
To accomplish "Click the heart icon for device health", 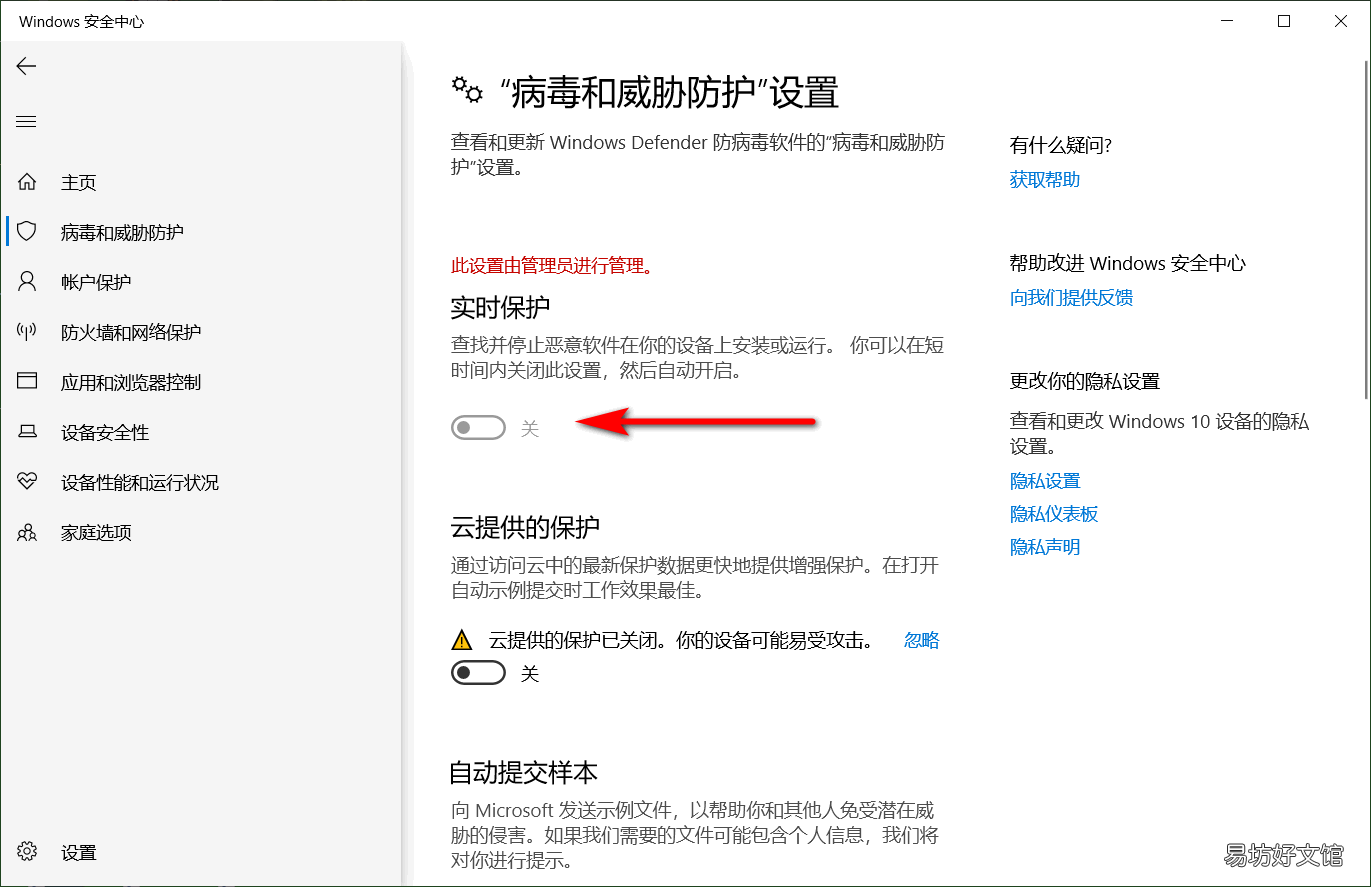I will pyautogui.click(x=27, y=482).
